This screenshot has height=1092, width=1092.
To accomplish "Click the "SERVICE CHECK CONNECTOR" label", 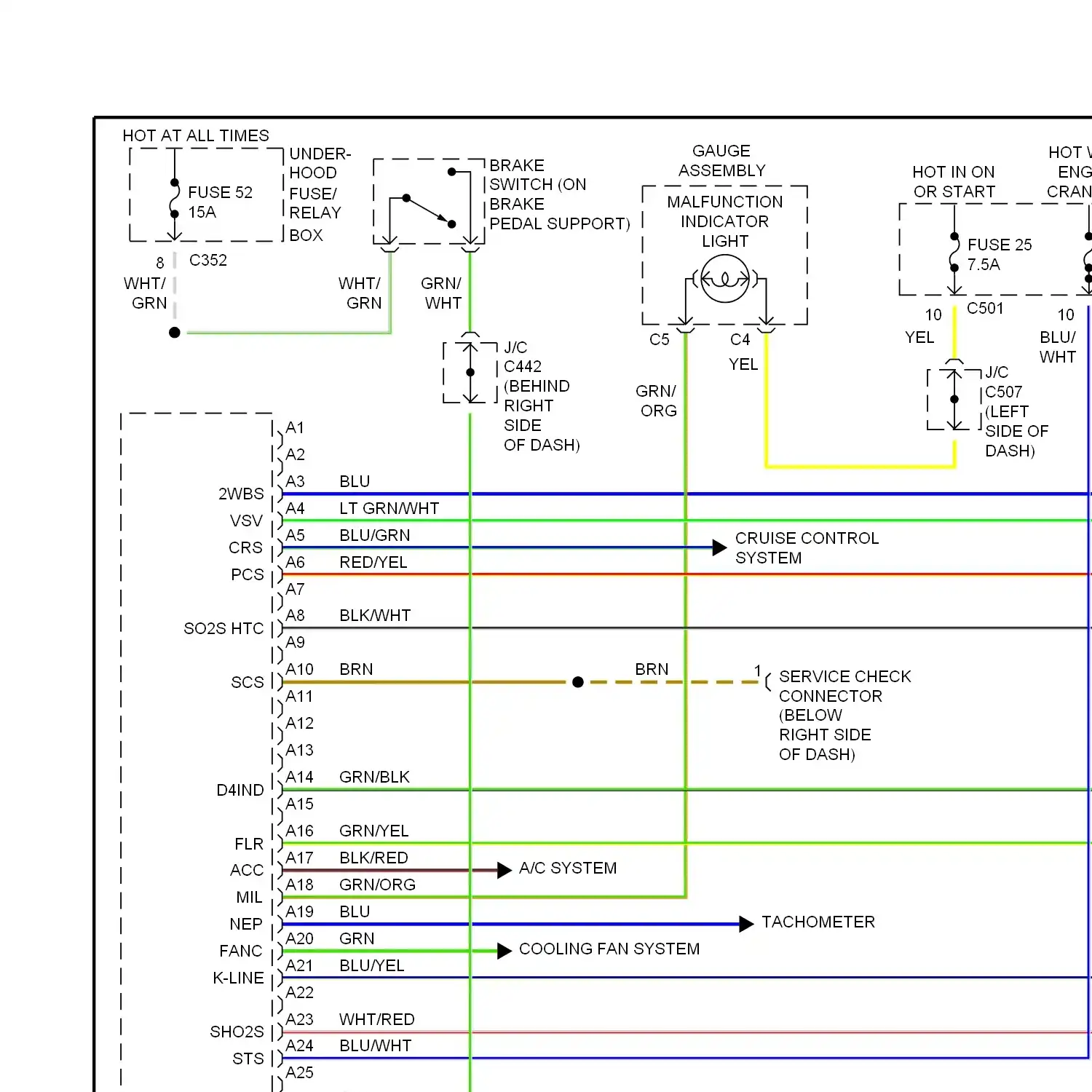I will coord(844,686).
